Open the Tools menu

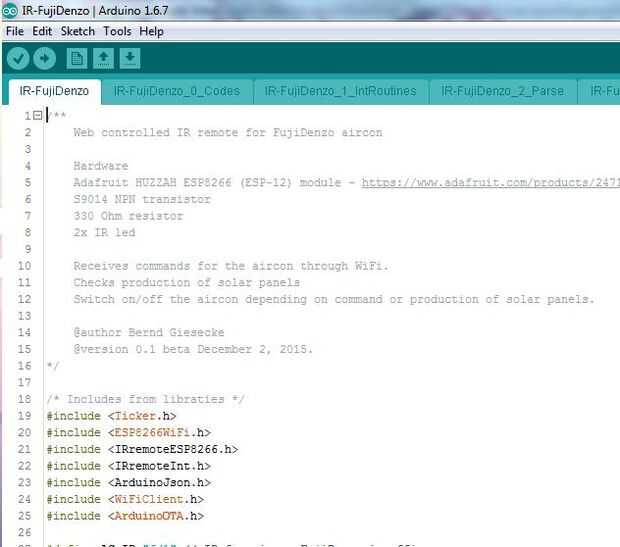tap(117, 31)
